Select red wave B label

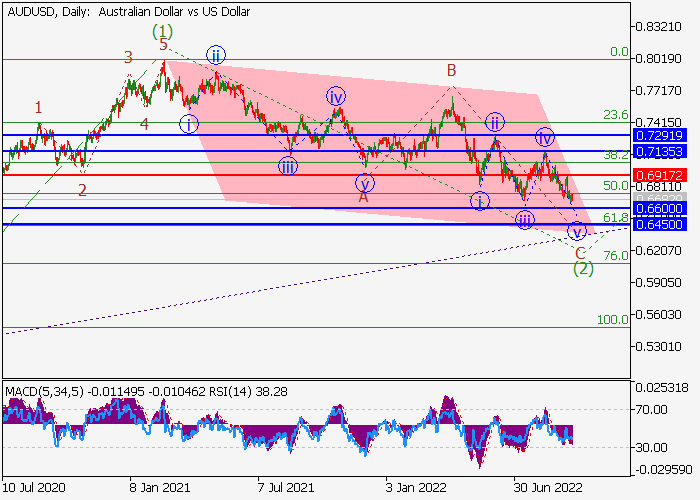452,70
